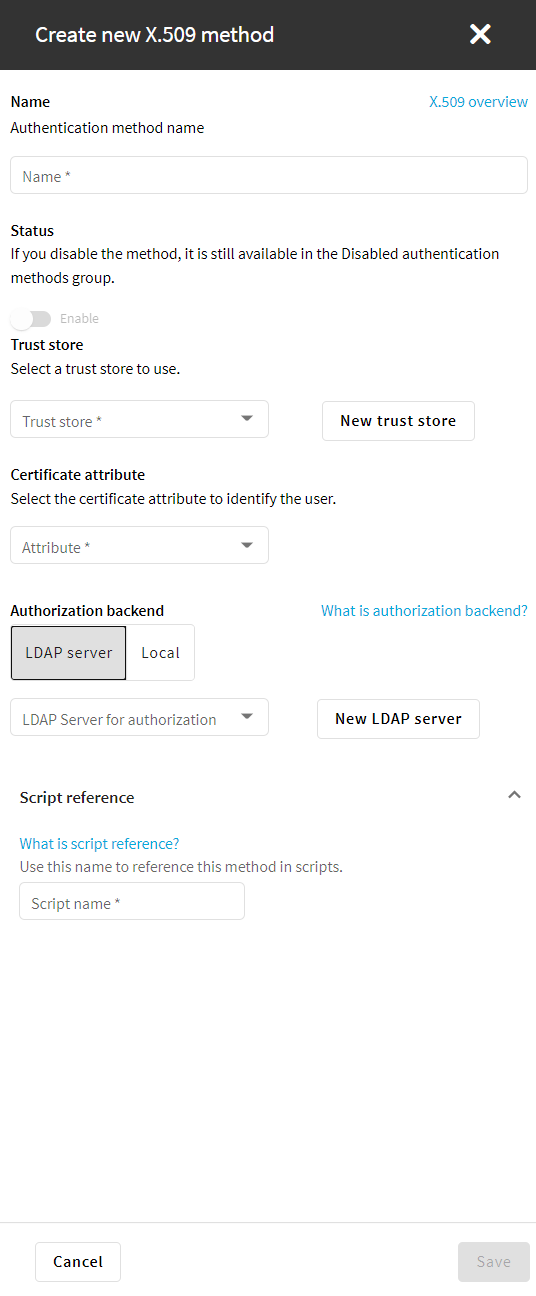Click the Cancel button
Screen dimensions: 536x1296
[x=78, y=1262]
